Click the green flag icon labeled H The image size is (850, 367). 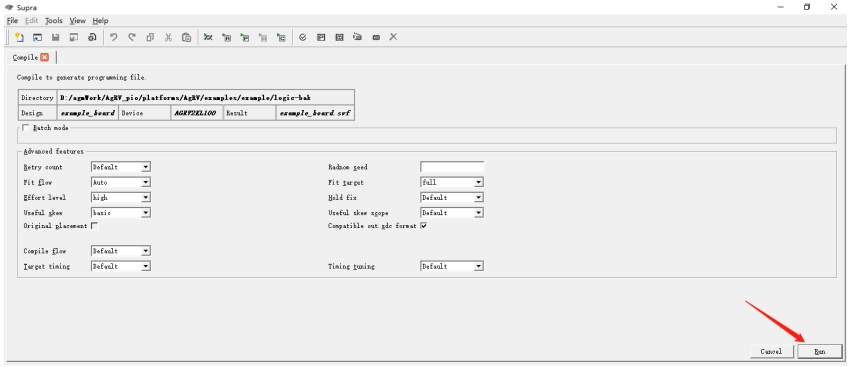[x=226, y=37]
